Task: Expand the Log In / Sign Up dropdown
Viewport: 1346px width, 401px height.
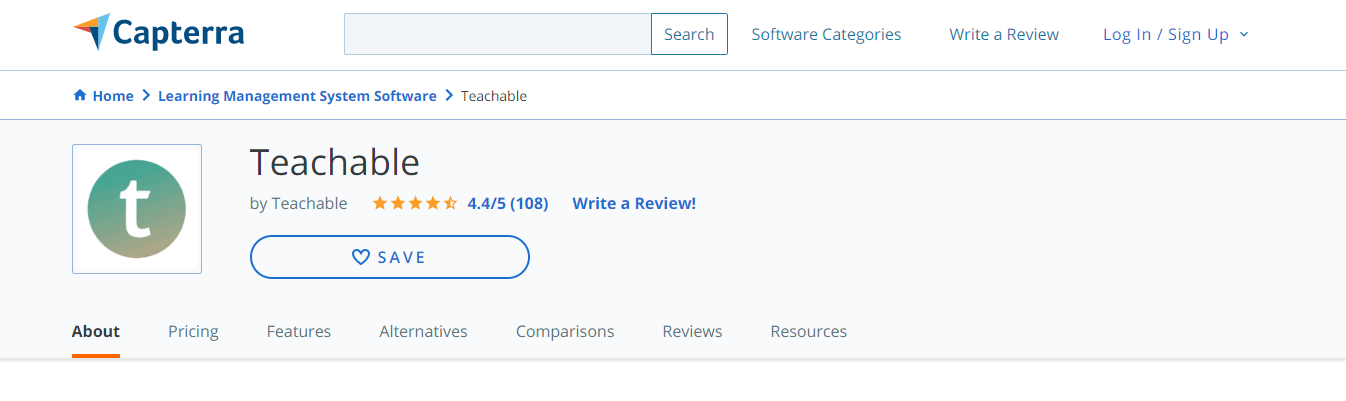Action: (x=1176, y=34)
